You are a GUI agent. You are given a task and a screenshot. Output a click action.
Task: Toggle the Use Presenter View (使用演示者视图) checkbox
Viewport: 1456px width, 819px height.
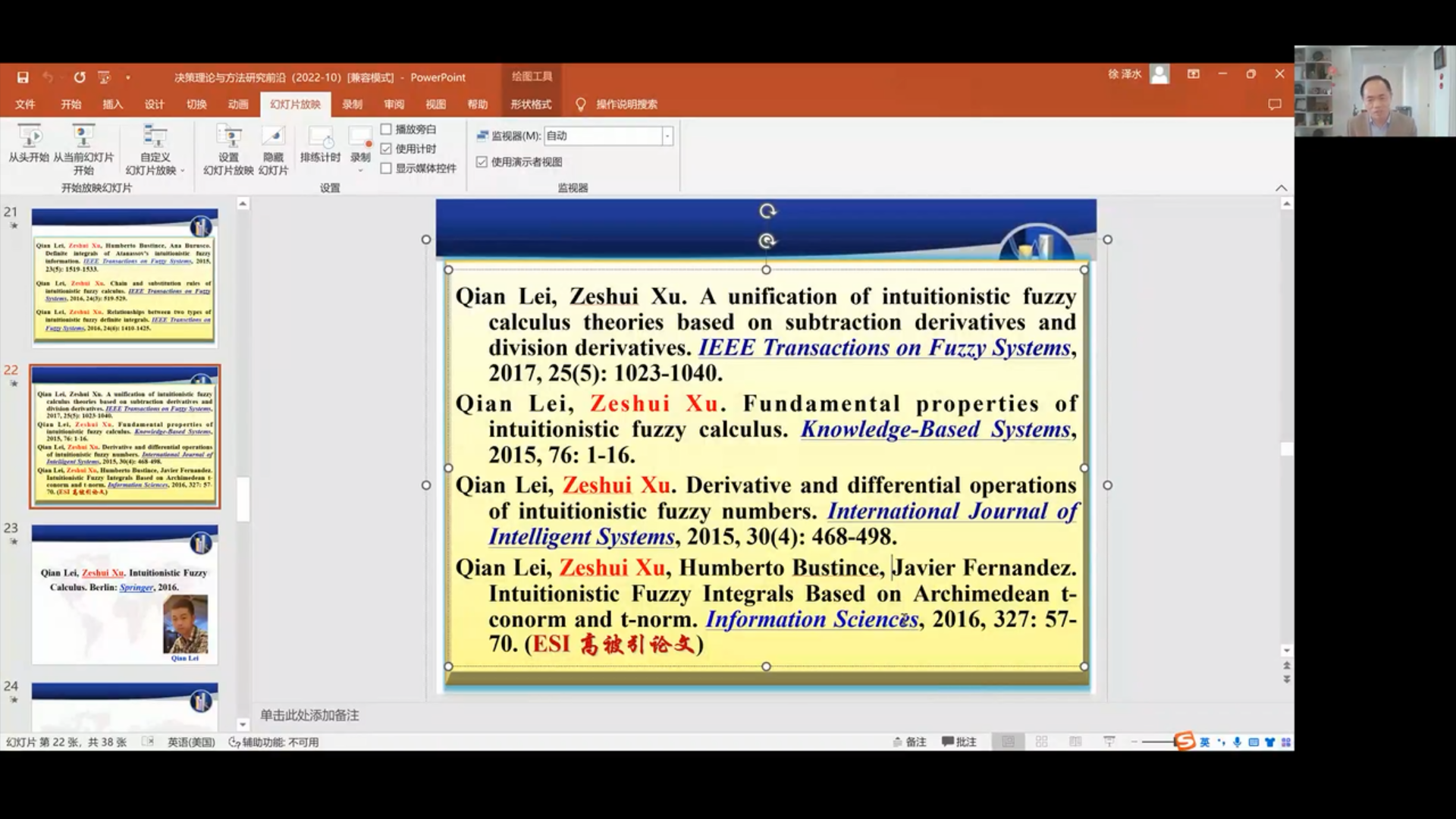point(482,162)
